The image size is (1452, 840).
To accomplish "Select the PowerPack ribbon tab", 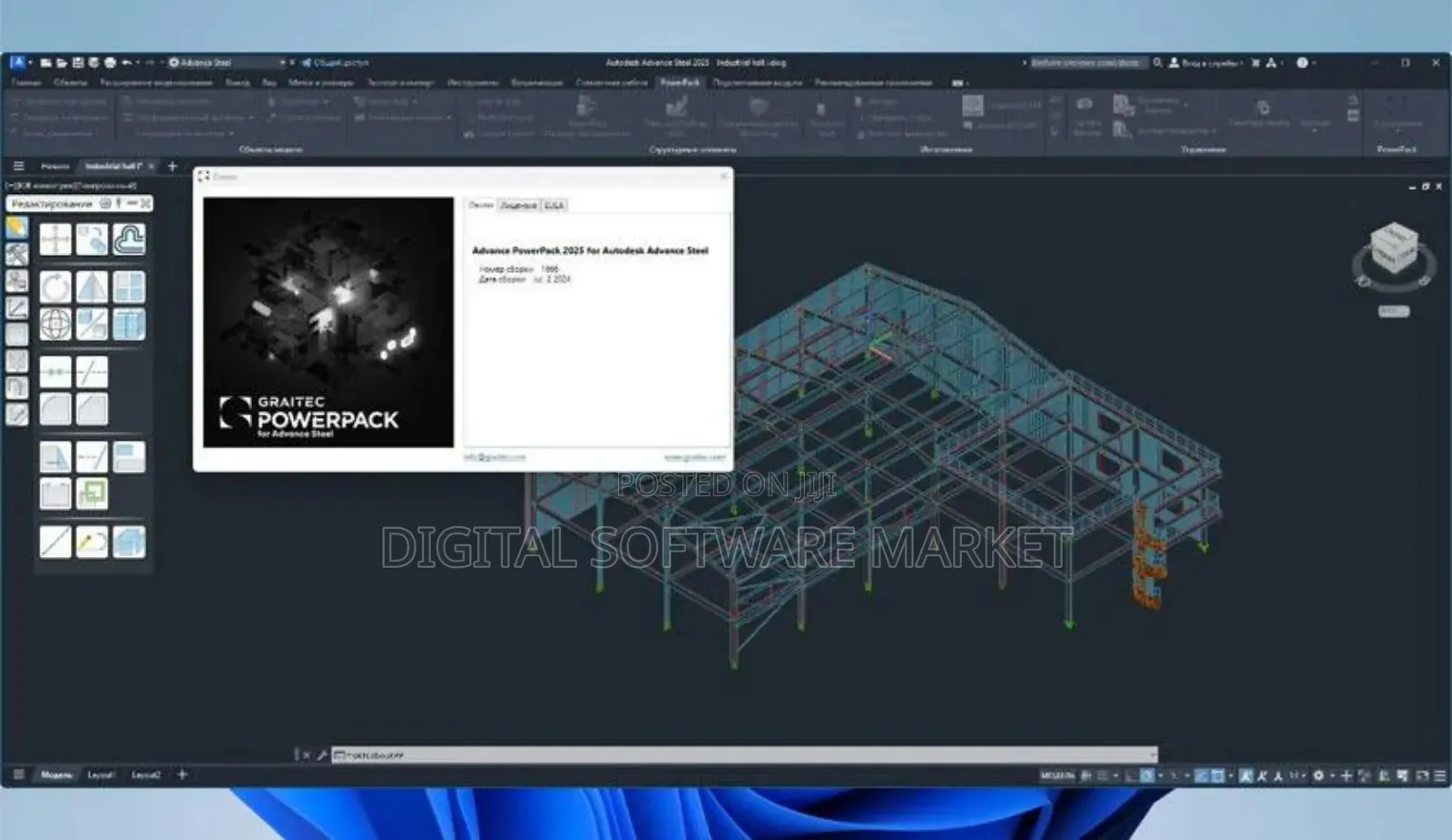I will point(680,83).
